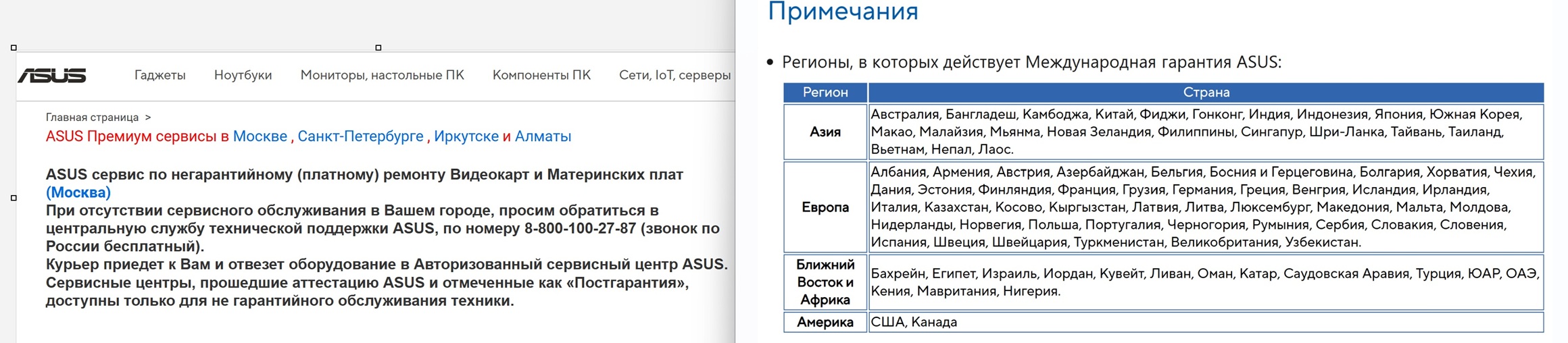Open the Компоненты ПК menu
The image size is (1568, 343).
541,75
